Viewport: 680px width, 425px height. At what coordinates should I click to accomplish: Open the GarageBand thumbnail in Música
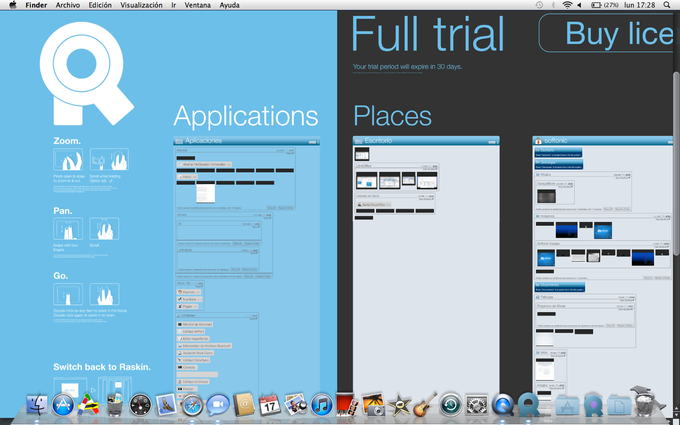[x=546, y=196]
